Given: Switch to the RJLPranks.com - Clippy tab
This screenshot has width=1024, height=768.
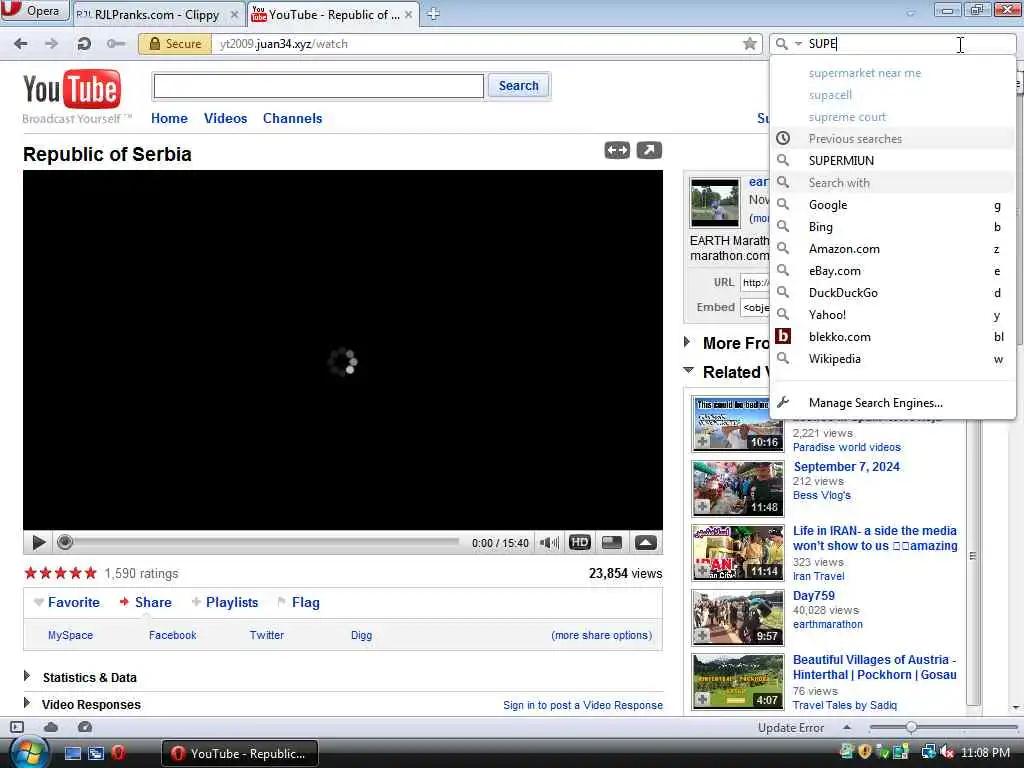Looking at the screenshot, I should [x=157, y=14].
